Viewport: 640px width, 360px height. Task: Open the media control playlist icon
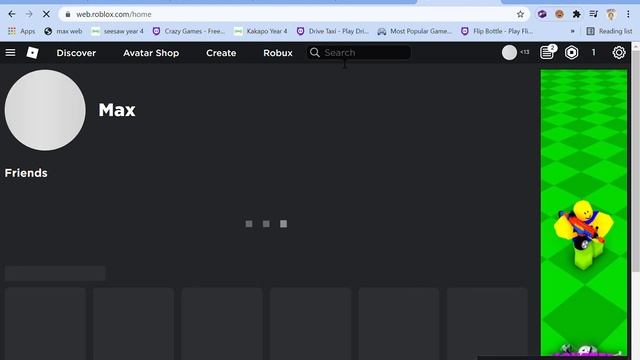pos(593,14)
